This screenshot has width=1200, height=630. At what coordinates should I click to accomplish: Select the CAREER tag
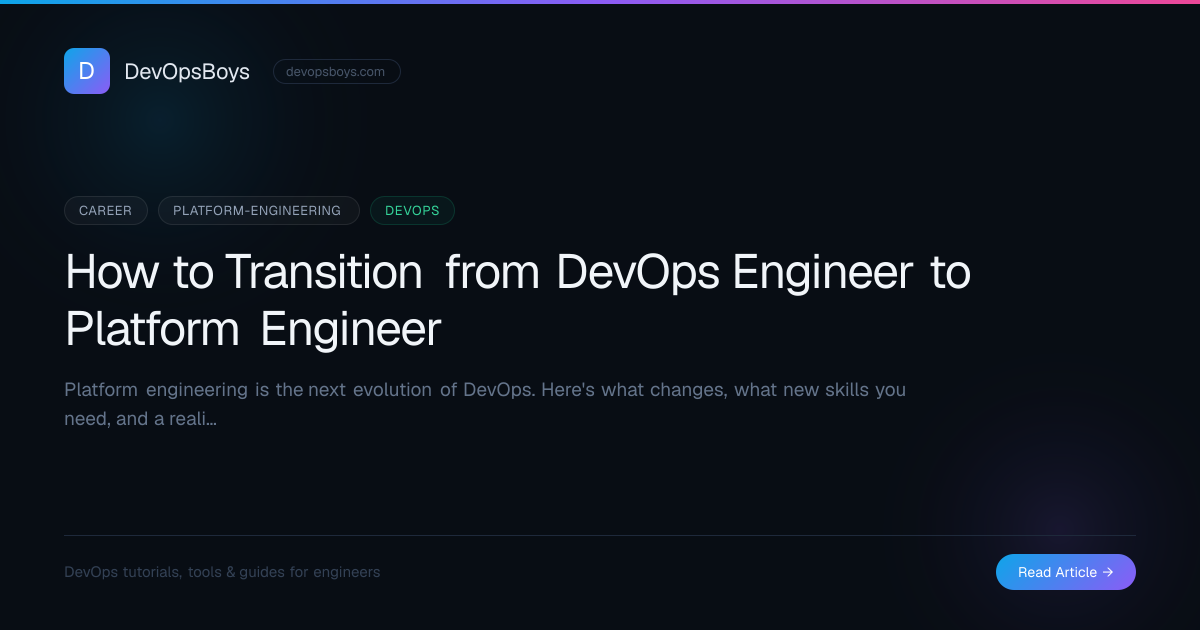click(x=106, y=211)
